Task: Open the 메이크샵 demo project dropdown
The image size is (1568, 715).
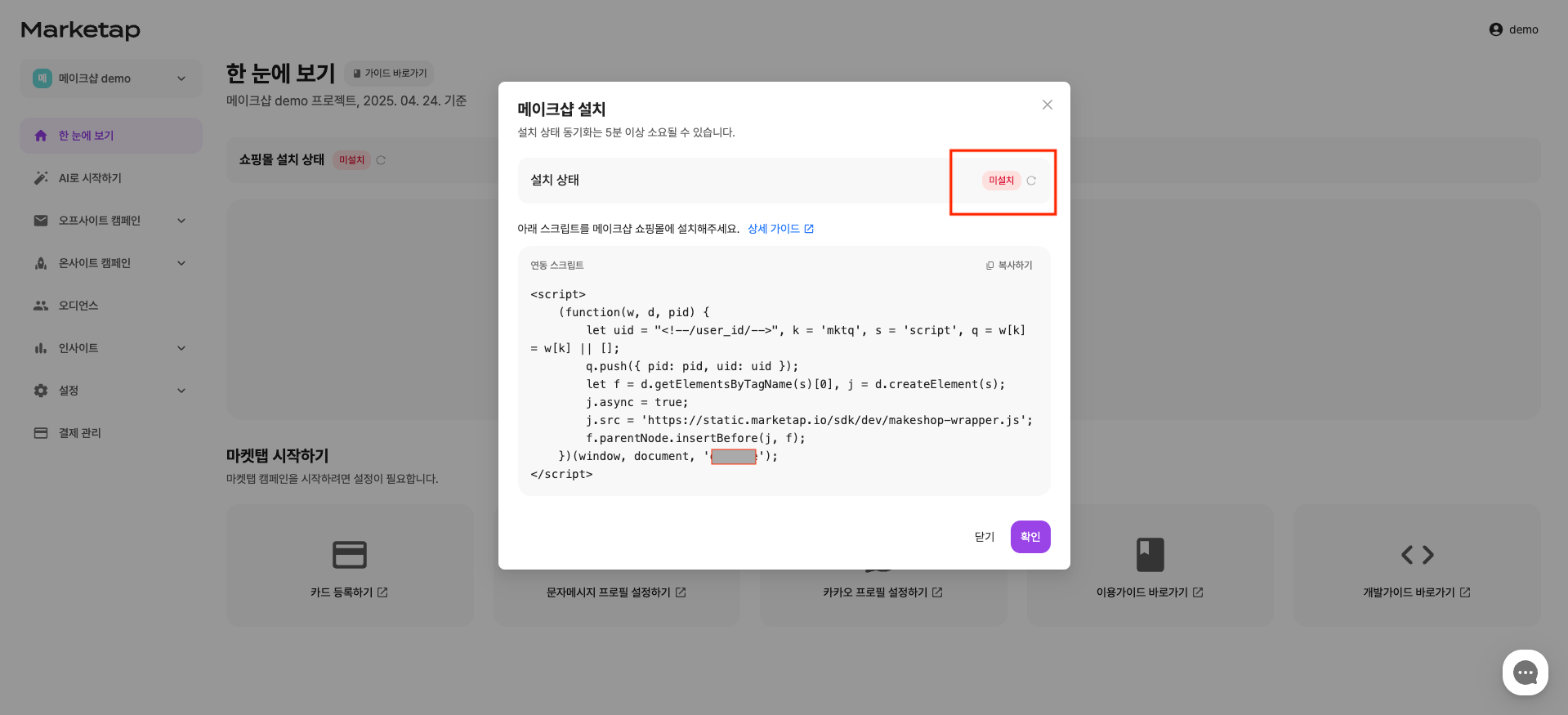Action: pos(111,78)
